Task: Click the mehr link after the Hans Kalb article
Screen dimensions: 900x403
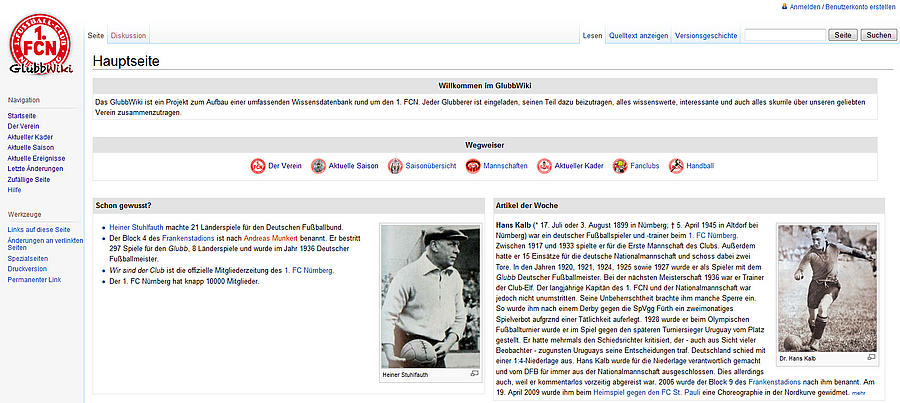Action: coord(858,394)
